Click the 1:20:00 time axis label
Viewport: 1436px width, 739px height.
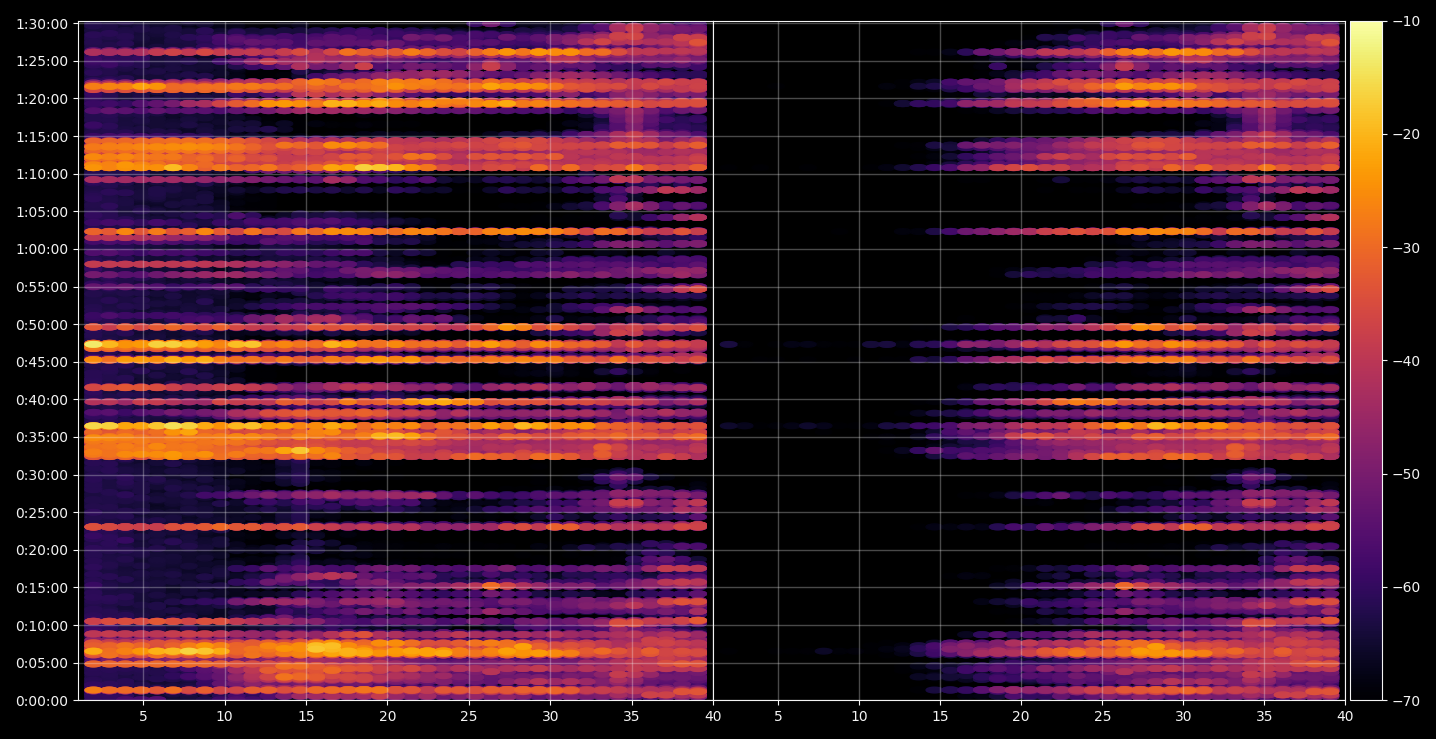click(x=42, y=99)
